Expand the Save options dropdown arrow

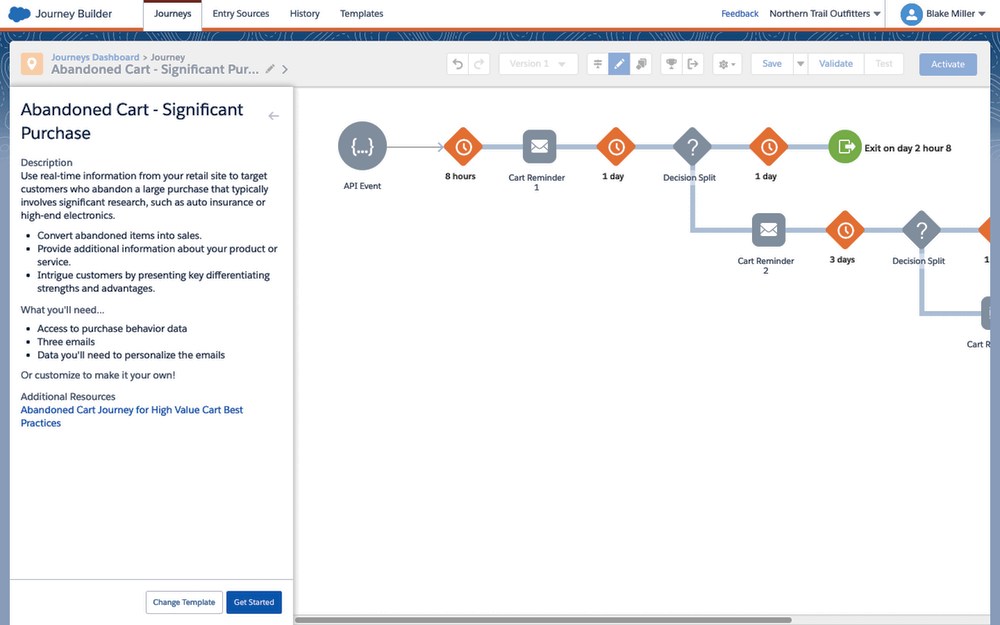(800, 64)
